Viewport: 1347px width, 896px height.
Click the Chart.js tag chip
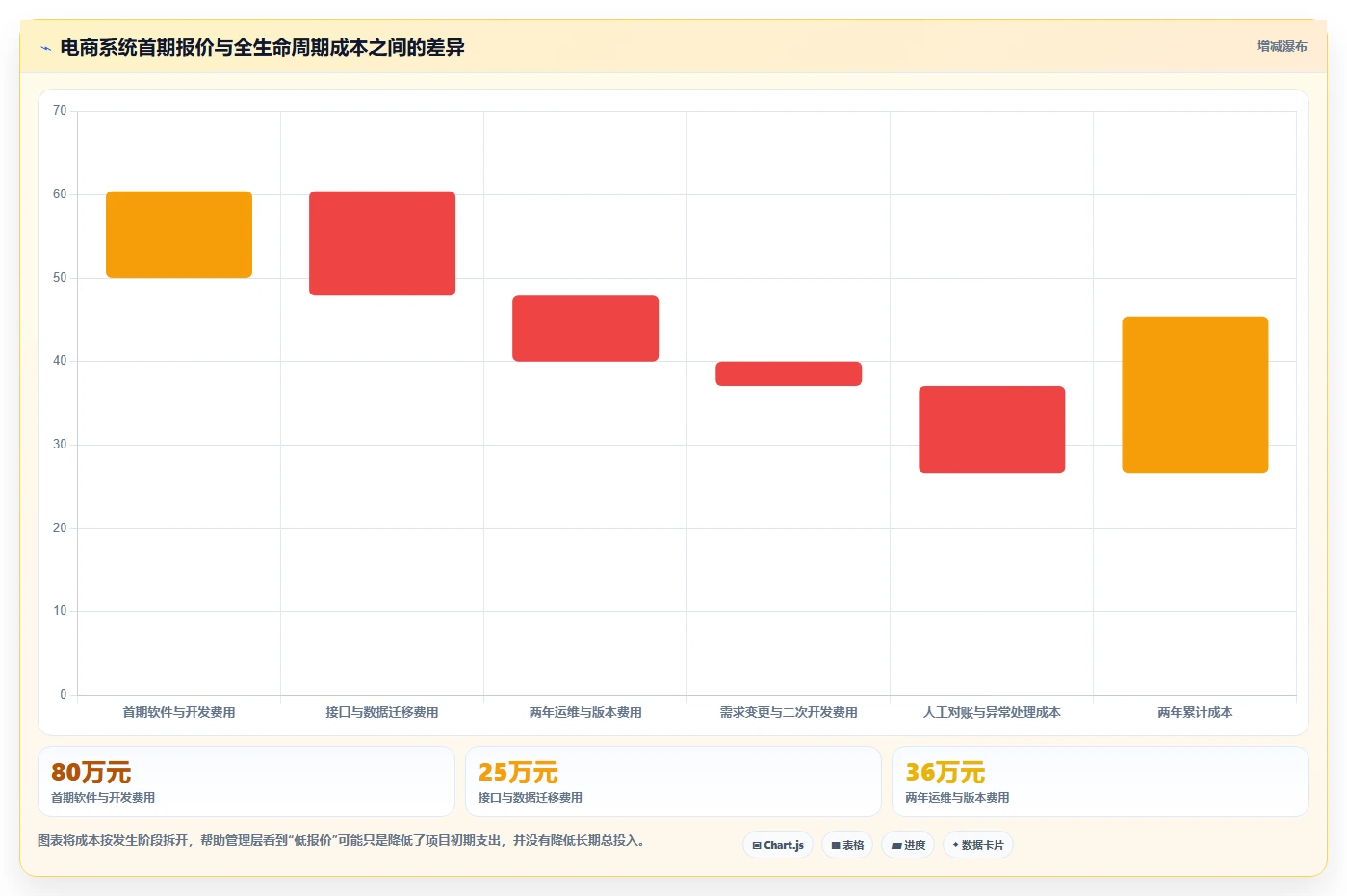778,845
